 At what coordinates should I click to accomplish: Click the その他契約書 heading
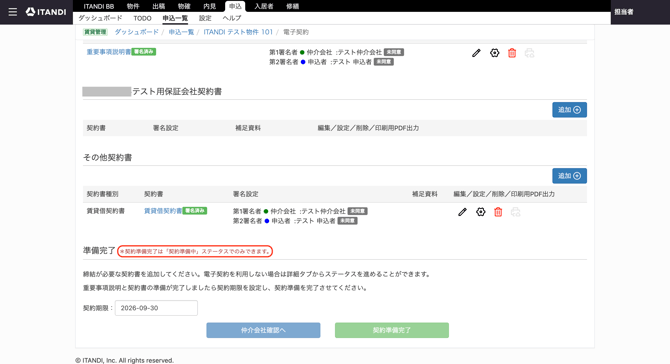(107, 157)
